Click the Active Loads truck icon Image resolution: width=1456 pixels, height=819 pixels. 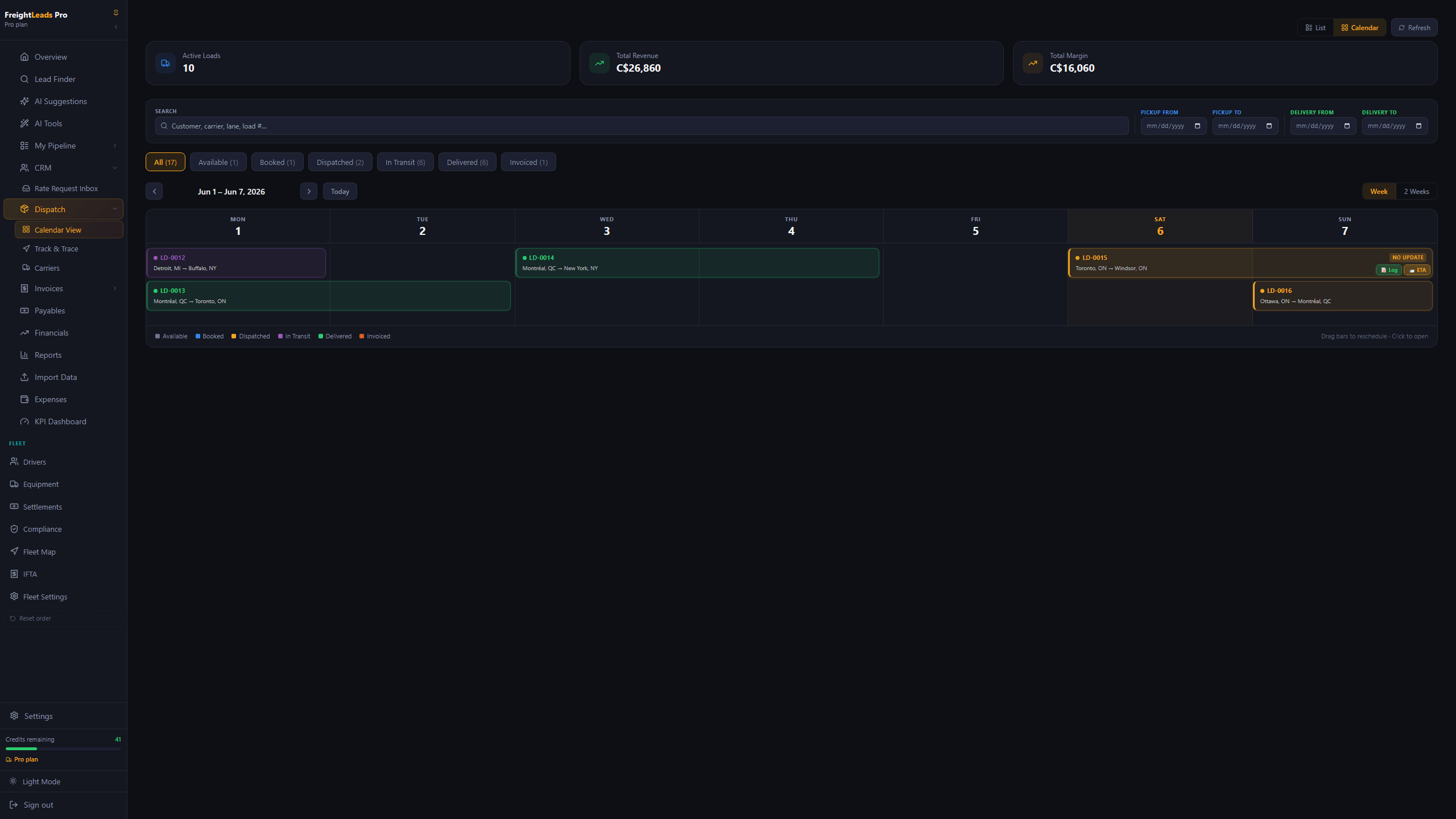click(x=166, y=63)
